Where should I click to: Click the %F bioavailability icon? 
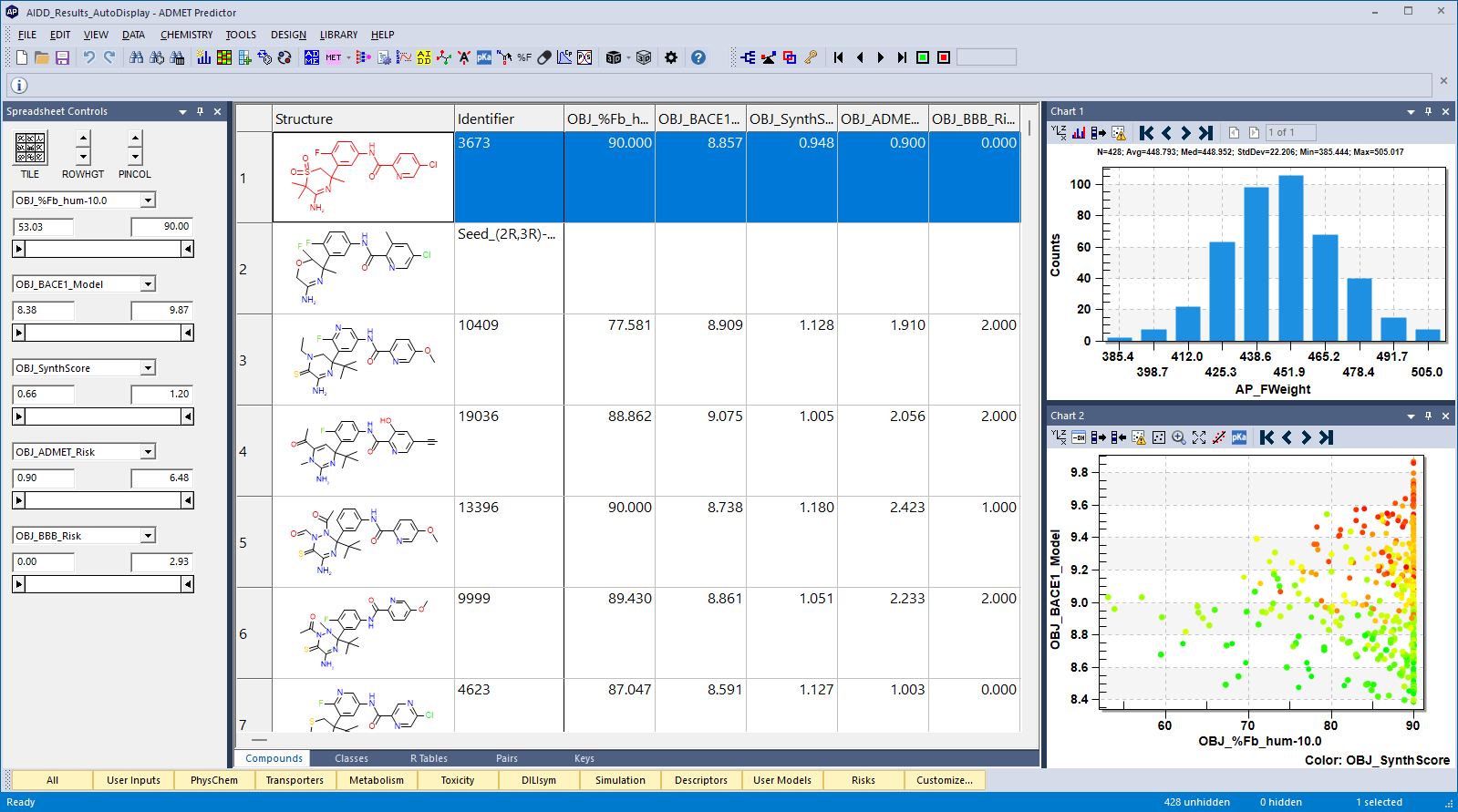coord(524,57)
